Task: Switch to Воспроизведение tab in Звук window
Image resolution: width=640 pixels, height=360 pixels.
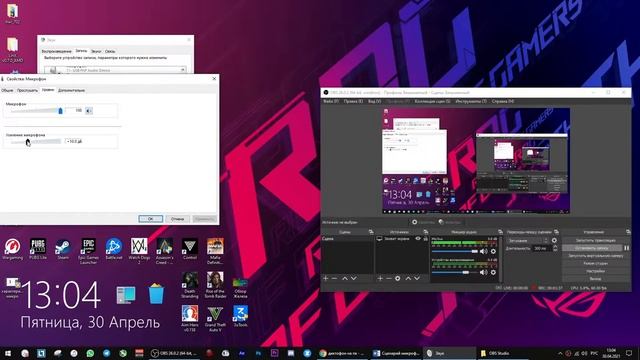Action: (56, 51)
